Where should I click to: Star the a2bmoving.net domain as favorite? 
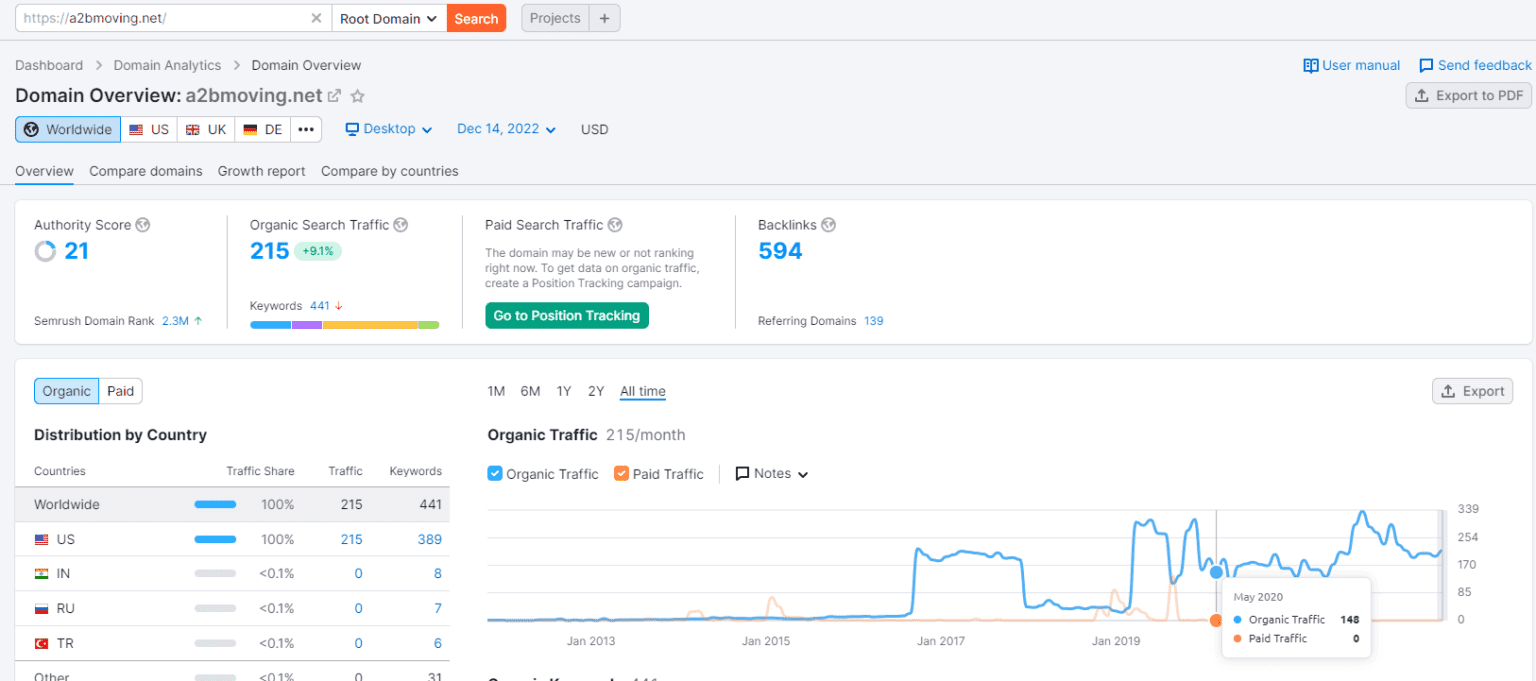[358, 96]
